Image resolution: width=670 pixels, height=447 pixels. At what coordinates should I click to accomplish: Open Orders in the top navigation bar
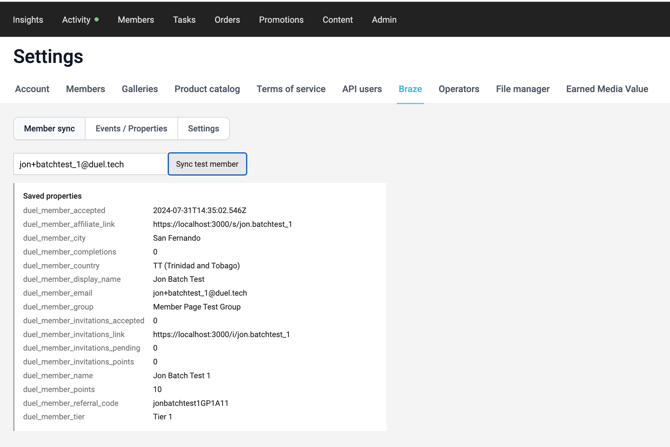[x=227, y=20]
